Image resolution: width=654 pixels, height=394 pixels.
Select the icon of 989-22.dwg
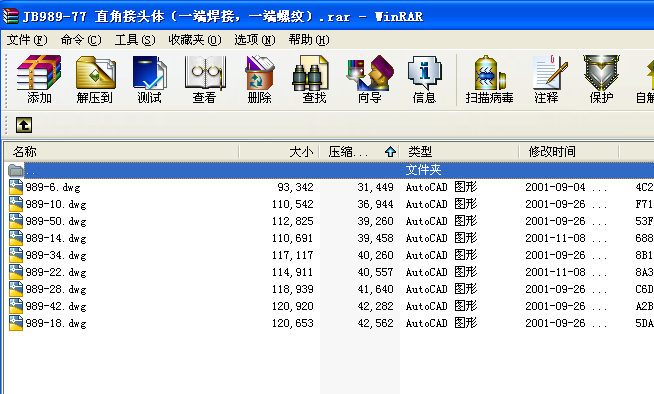point(16,272)
